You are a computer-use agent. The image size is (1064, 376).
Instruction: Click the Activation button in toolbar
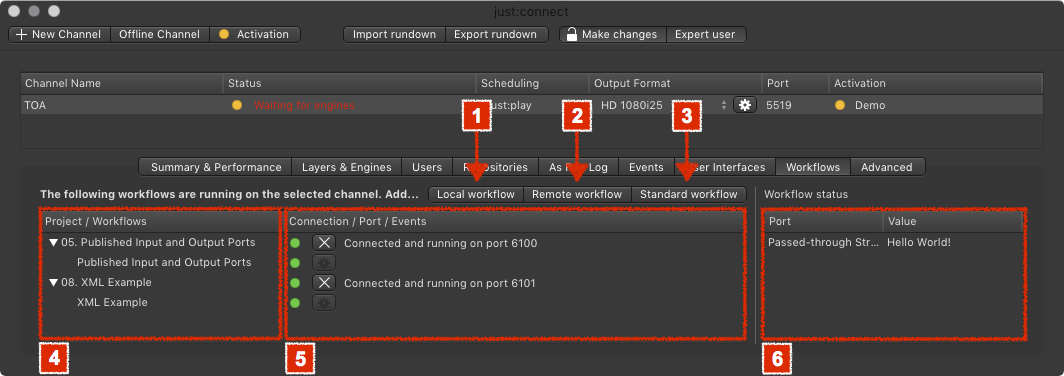[254, 35]
